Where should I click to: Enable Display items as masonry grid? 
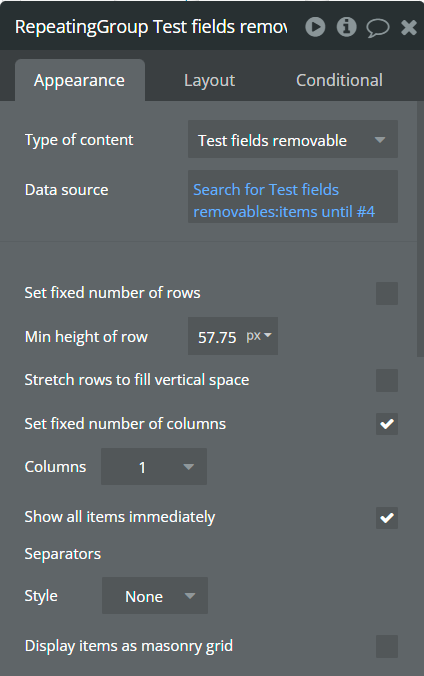click(x=387, y=646)
